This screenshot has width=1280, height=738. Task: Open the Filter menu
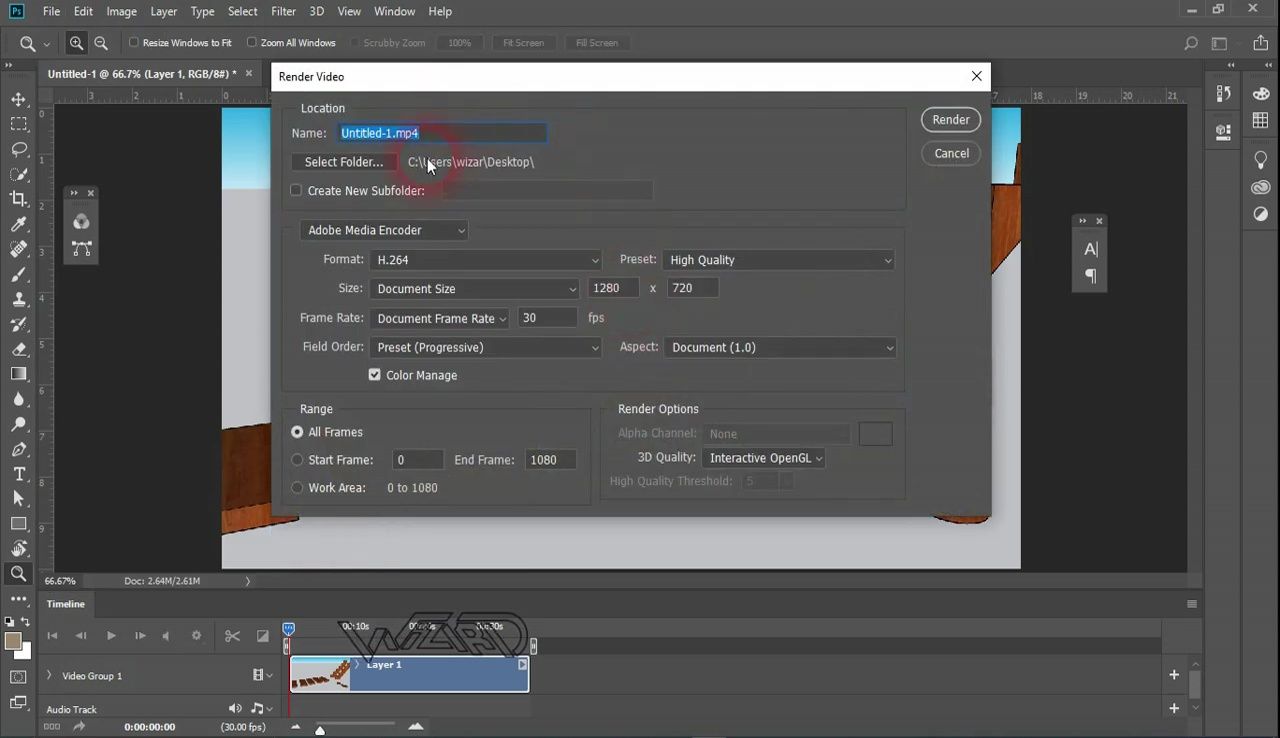pyautogui.click(x=283, y=11)
